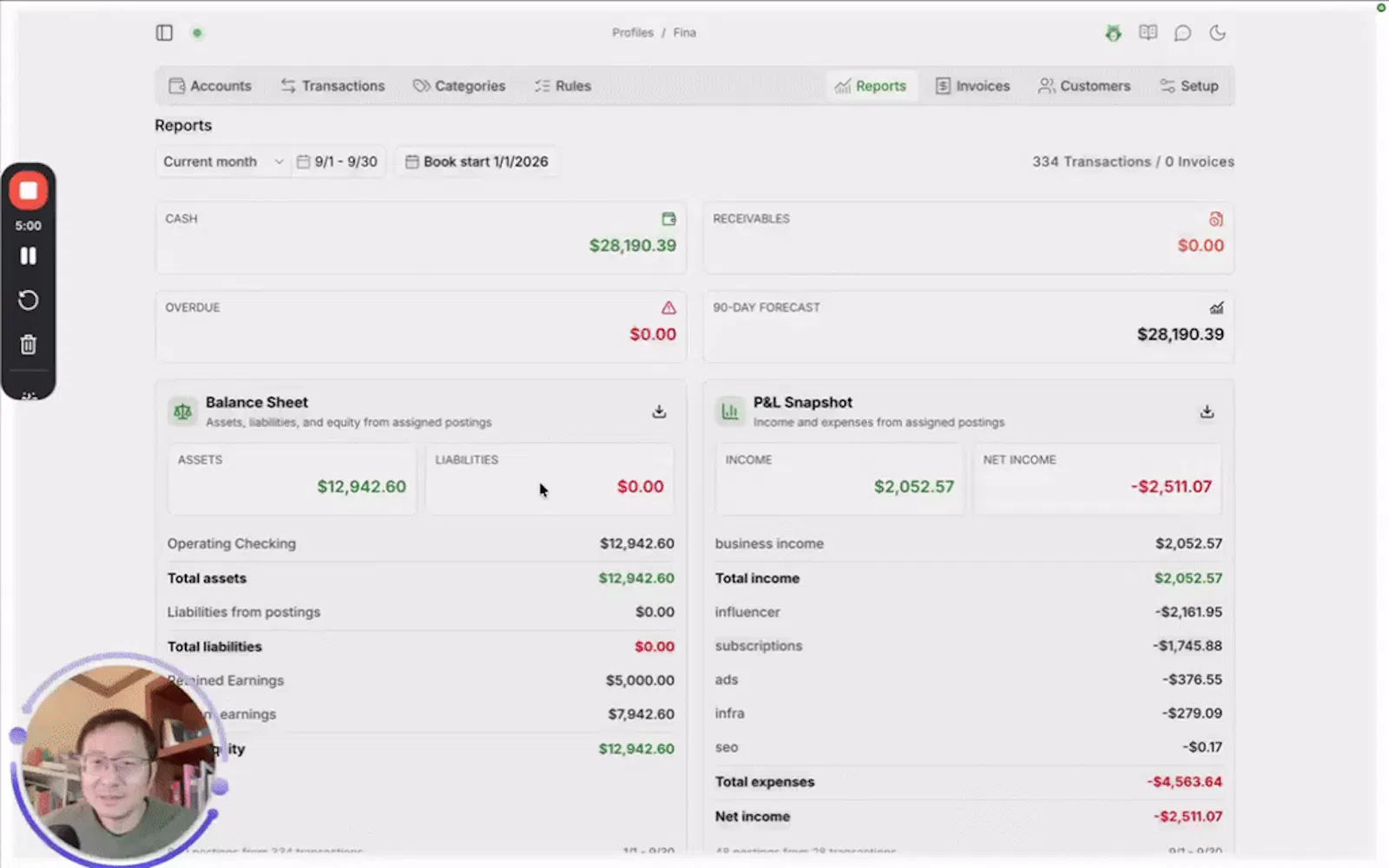Click the infra expense row
The image size is (1389, 868).
969,713
